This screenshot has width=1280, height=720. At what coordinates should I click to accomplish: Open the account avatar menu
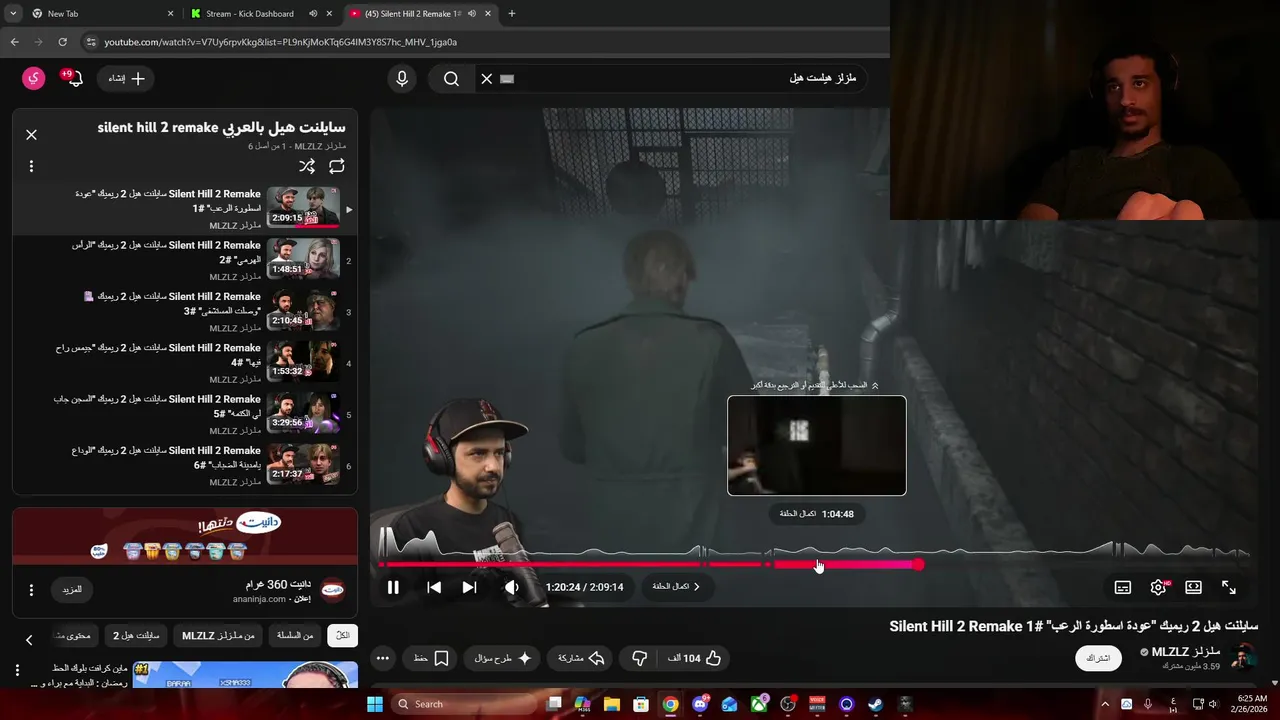[34, 78]
